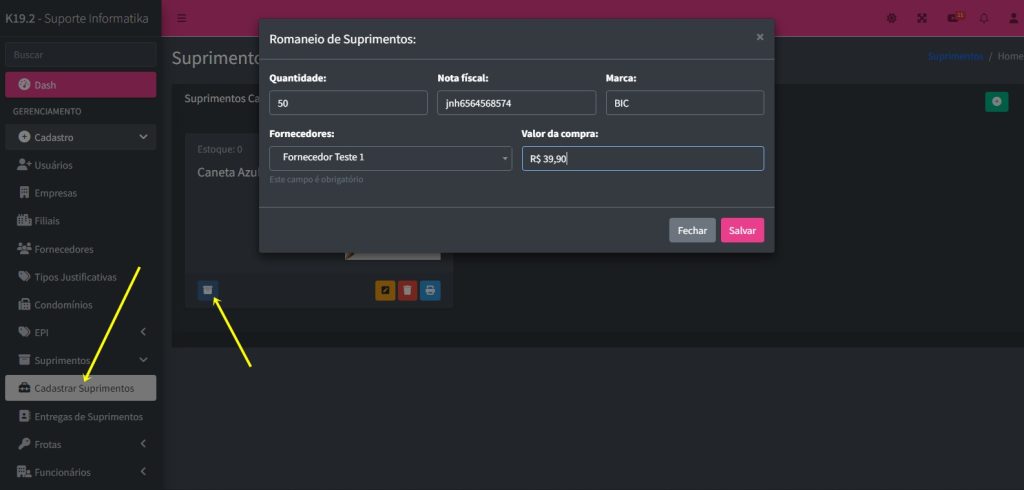Click the Fechar button in dialog

tap(692, 231)
